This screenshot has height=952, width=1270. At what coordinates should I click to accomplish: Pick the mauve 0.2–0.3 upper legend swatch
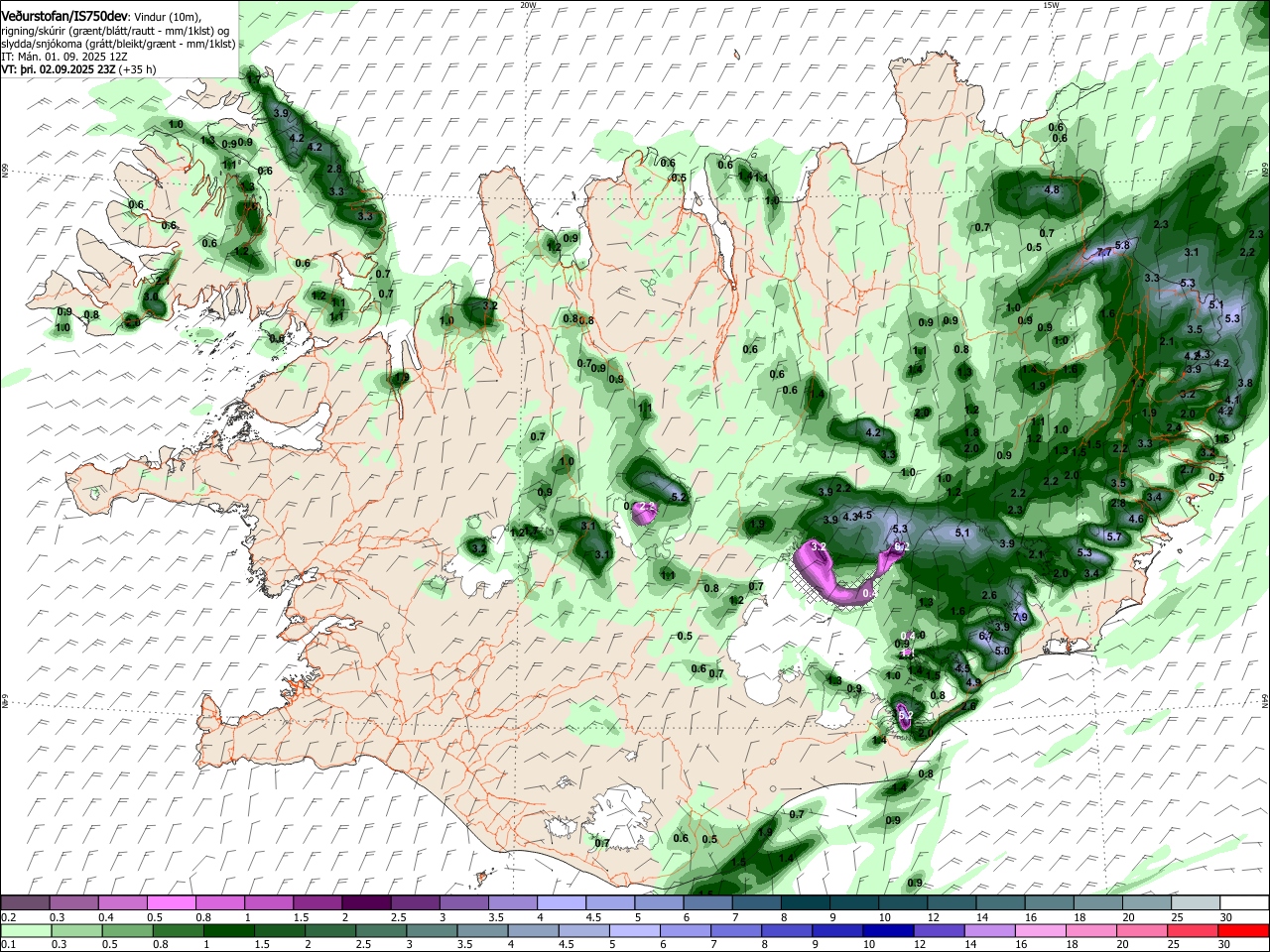[x=27, y=903]
